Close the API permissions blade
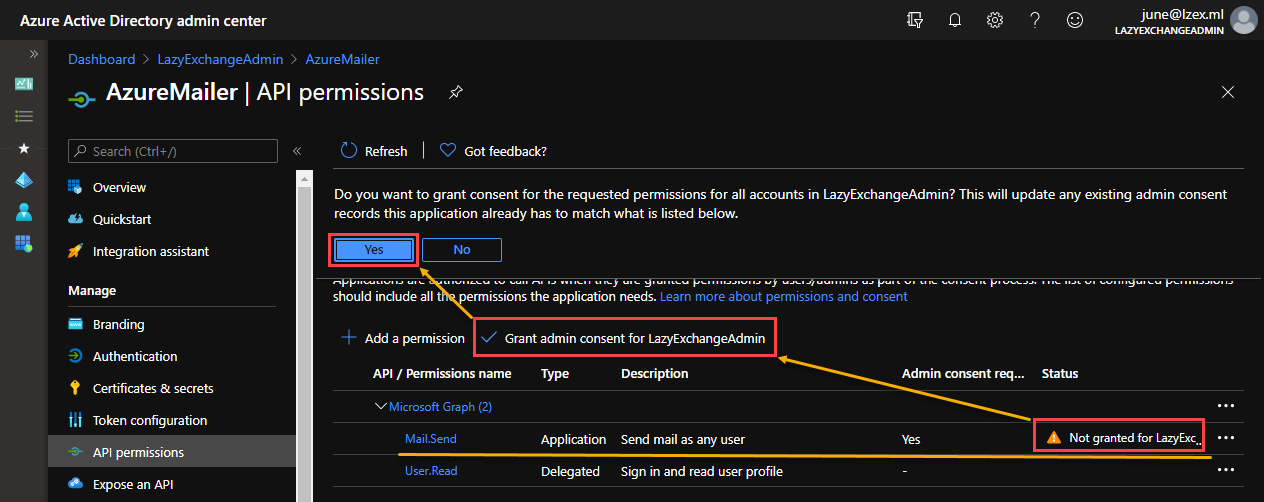 pyautogui.click(x=1228, y=92)
